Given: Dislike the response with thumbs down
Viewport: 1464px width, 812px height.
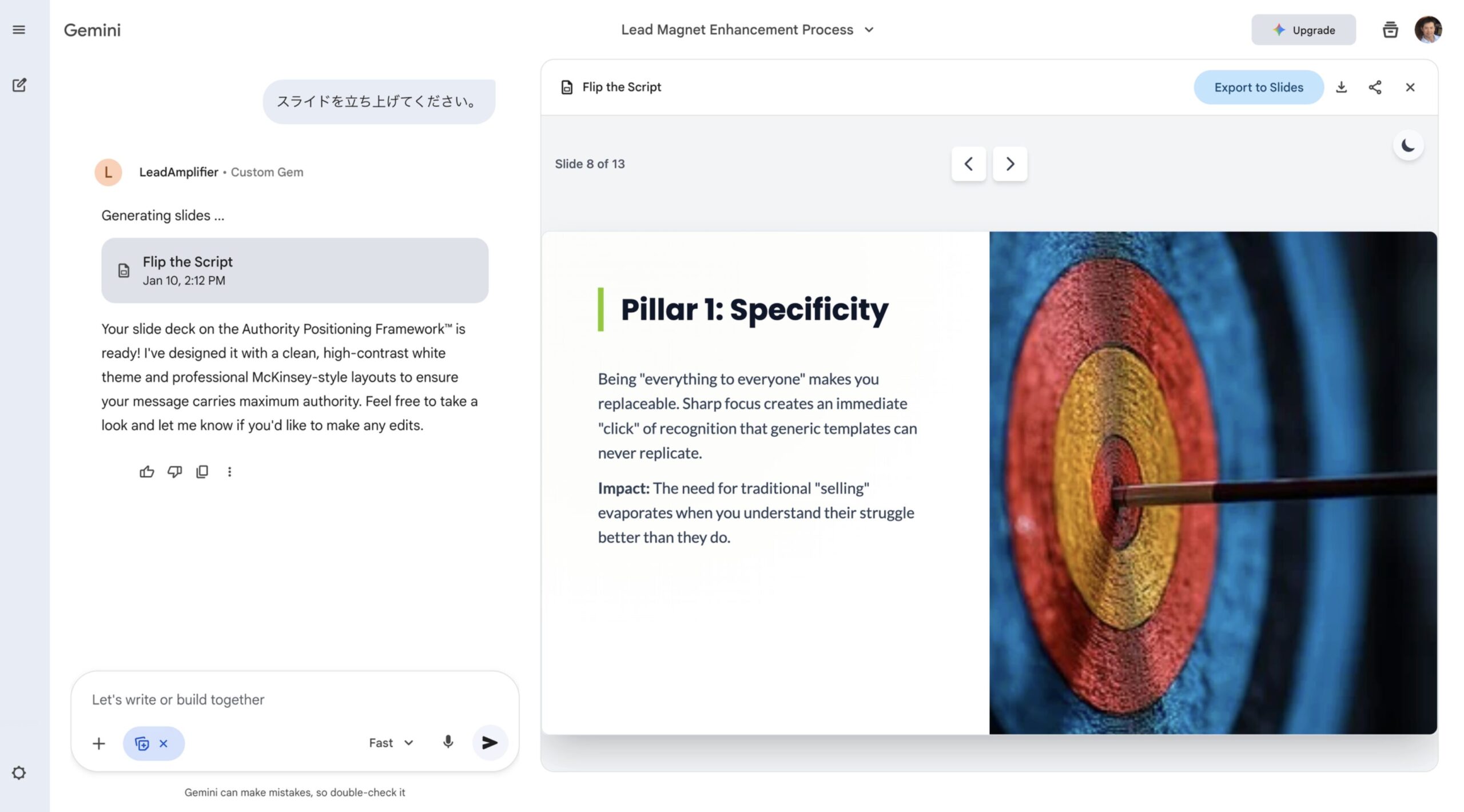Looking at the screenshot, I should (174, 472).
